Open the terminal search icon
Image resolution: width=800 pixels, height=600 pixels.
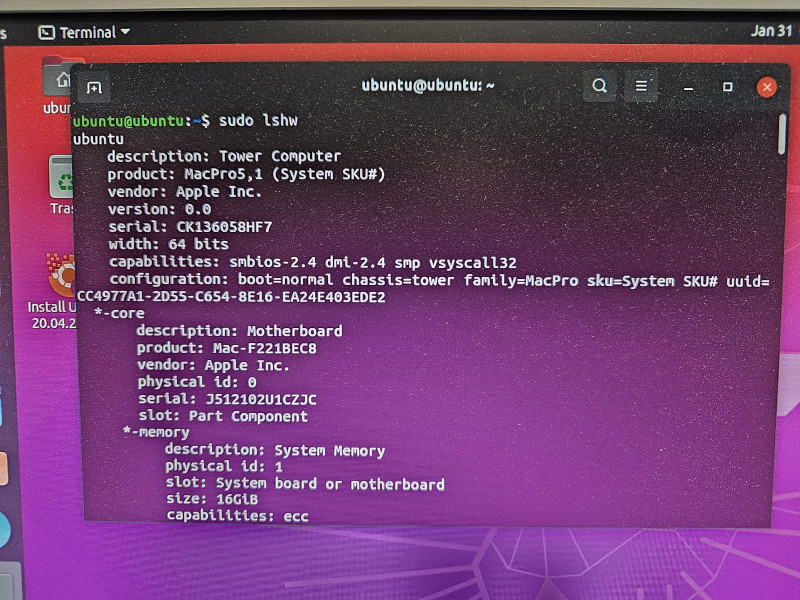(599, 86)
